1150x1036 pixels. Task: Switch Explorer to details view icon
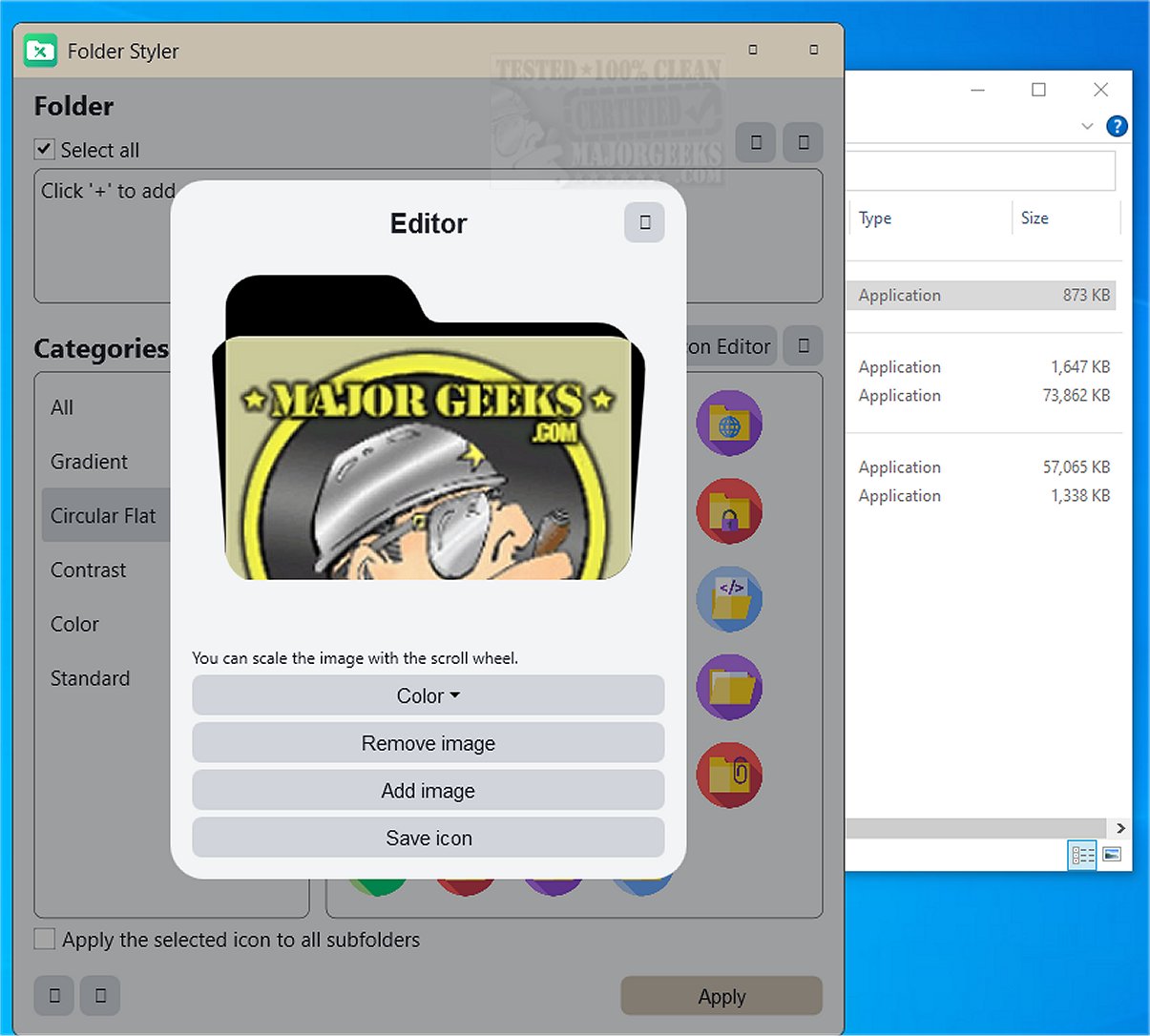pos(1082,855)
